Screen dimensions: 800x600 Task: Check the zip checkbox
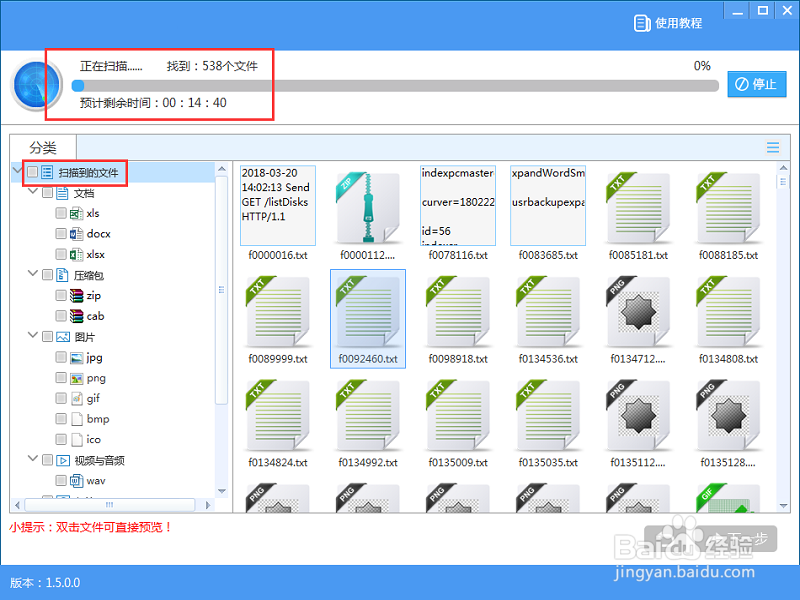61,295
